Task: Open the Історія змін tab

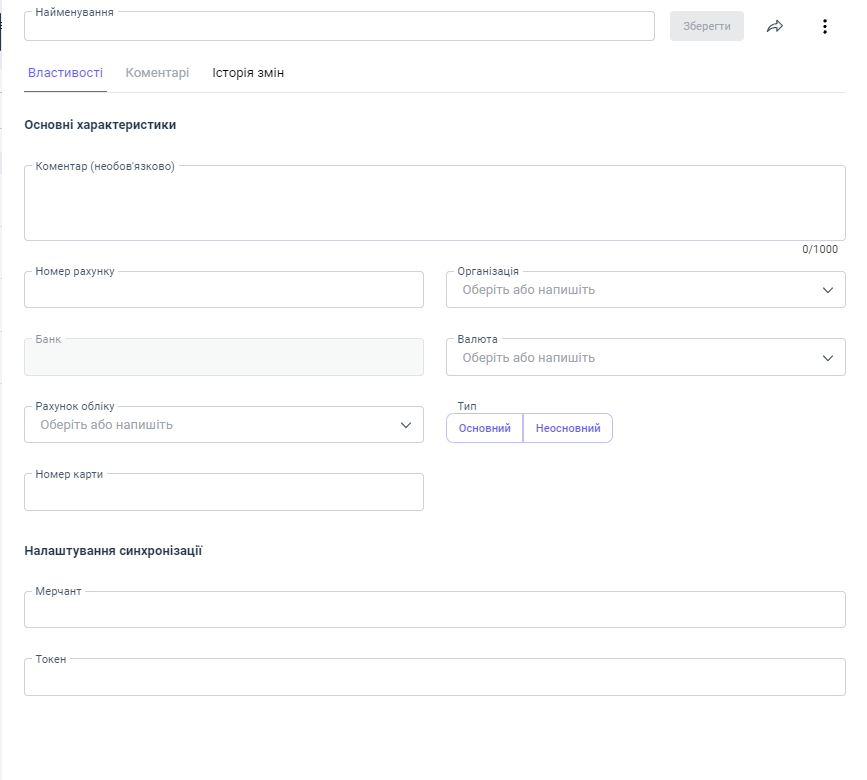Action: [x=248, y=73]
